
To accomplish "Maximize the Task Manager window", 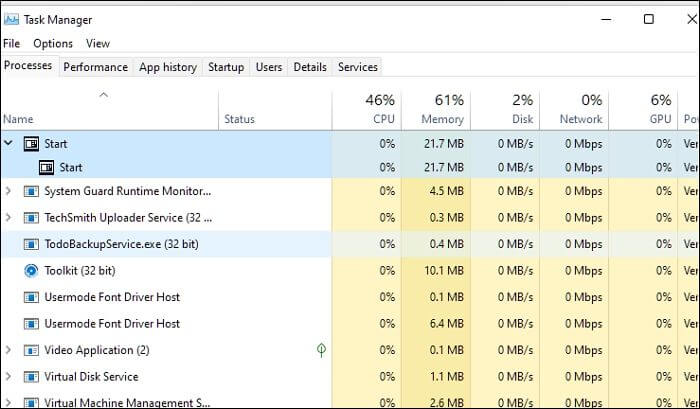I will (649, 19).
